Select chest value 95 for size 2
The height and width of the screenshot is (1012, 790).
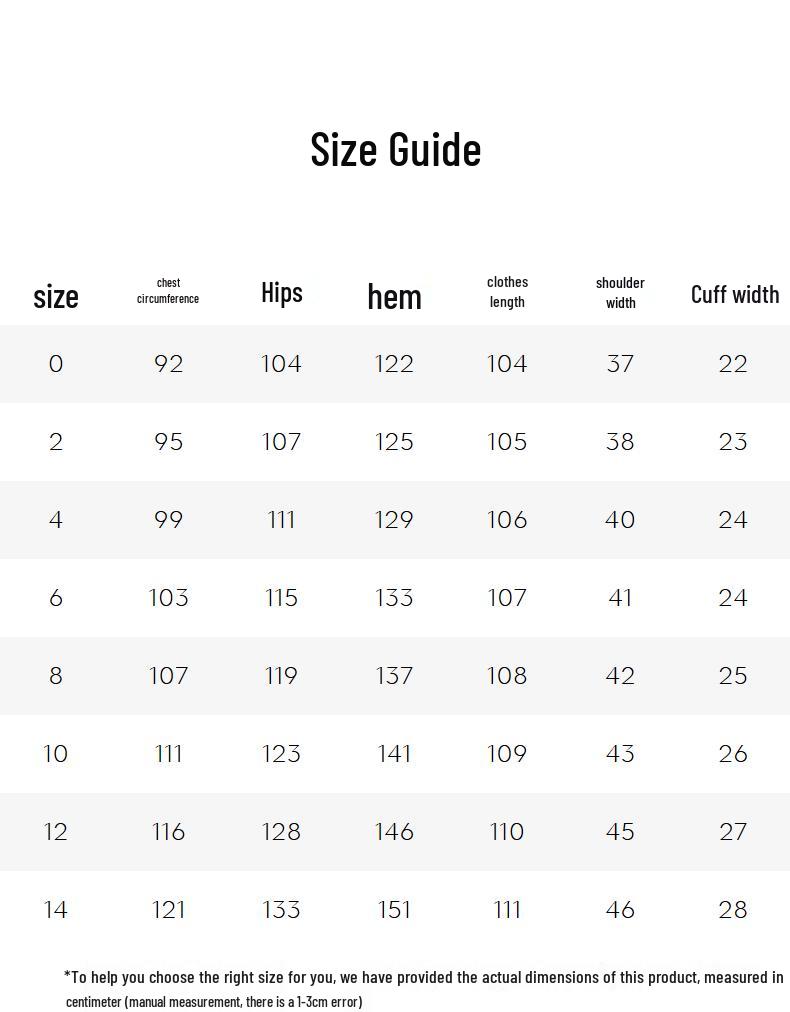169,442
